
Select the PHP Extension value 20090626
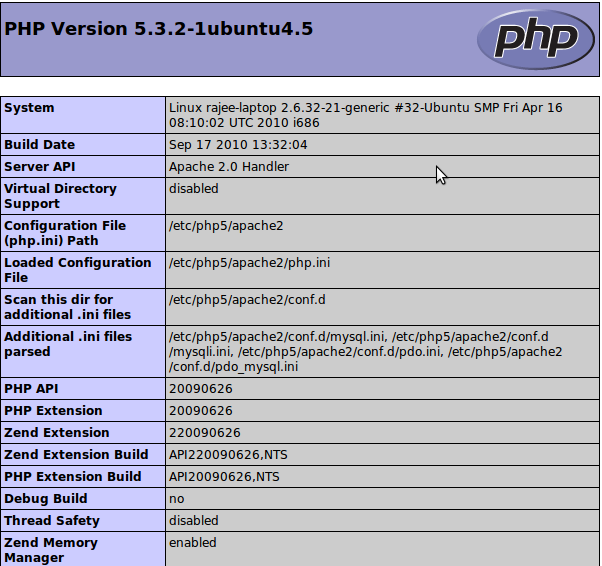pyautogui.click(x=200, y=410)
